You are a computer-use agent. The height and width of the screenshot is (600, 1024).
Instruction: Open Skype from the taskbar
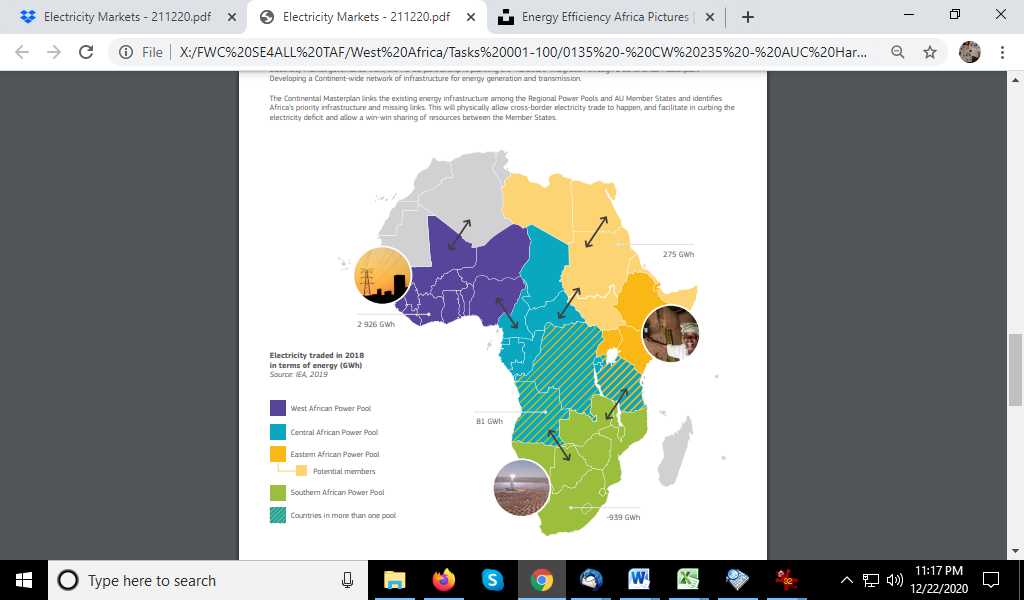point(492,580)
